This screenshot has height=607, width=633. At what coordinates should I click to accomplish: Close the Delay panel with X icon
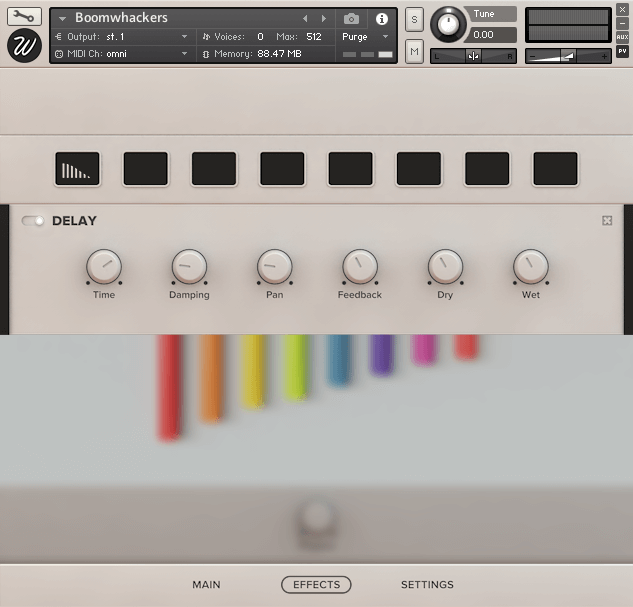607,220
